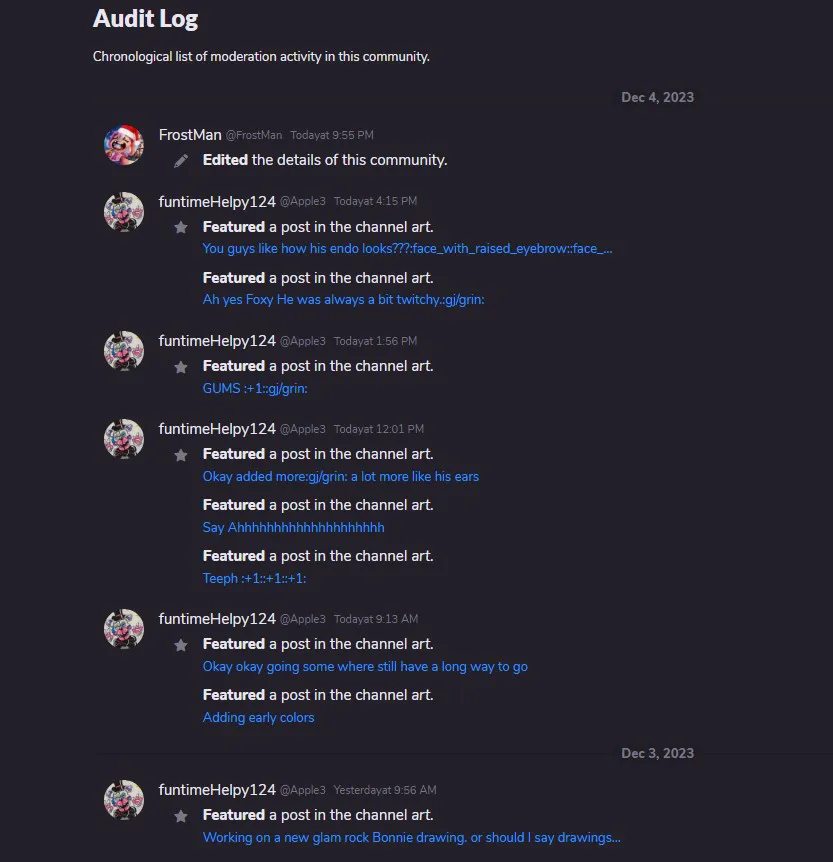Open the "Okay added more" post link
Screen dimensions: 833x862
click(x=340, y=476)
